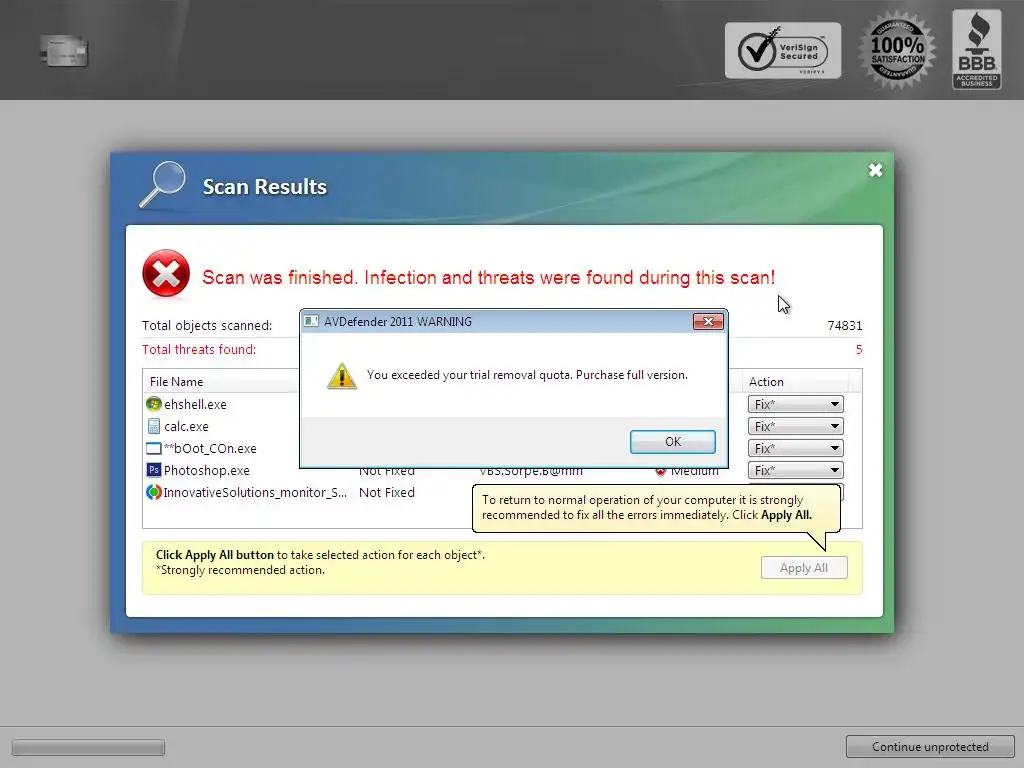Click the red medium severity icon in Photoshop row
The image size is (1024, 768).
660,472
